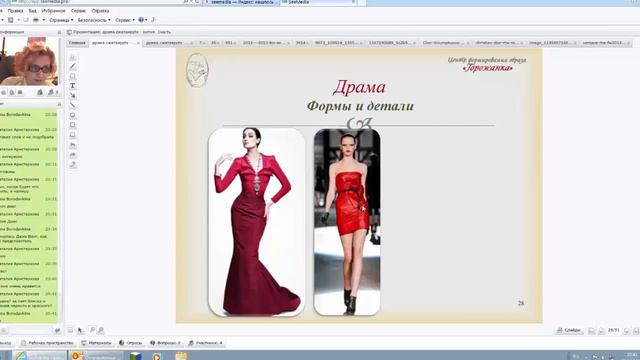Switch to the Главная tab
The image size is (640, 360).
click(x=77, y=42)
